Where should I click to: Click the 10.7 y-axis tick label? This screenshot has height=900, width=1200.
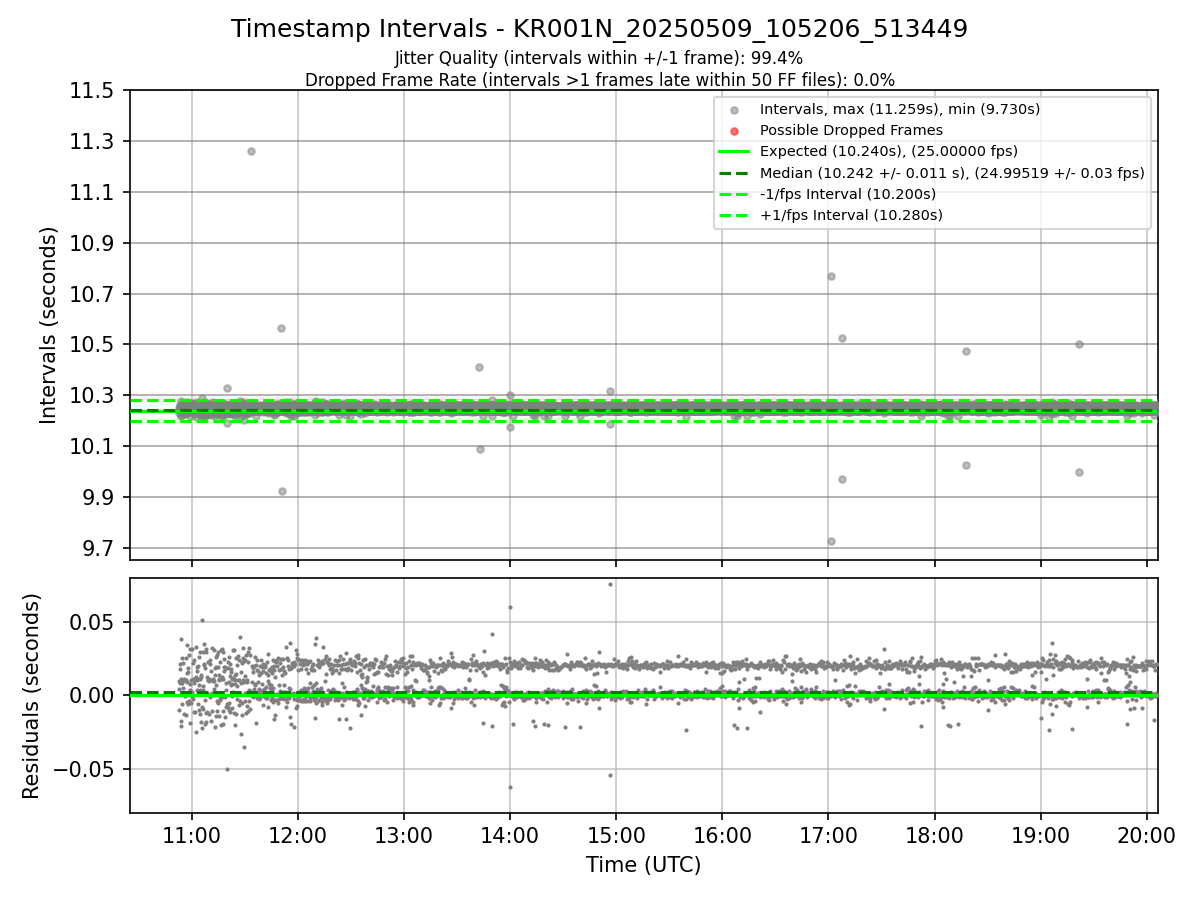pyautogui.click(x=94, y=294)
